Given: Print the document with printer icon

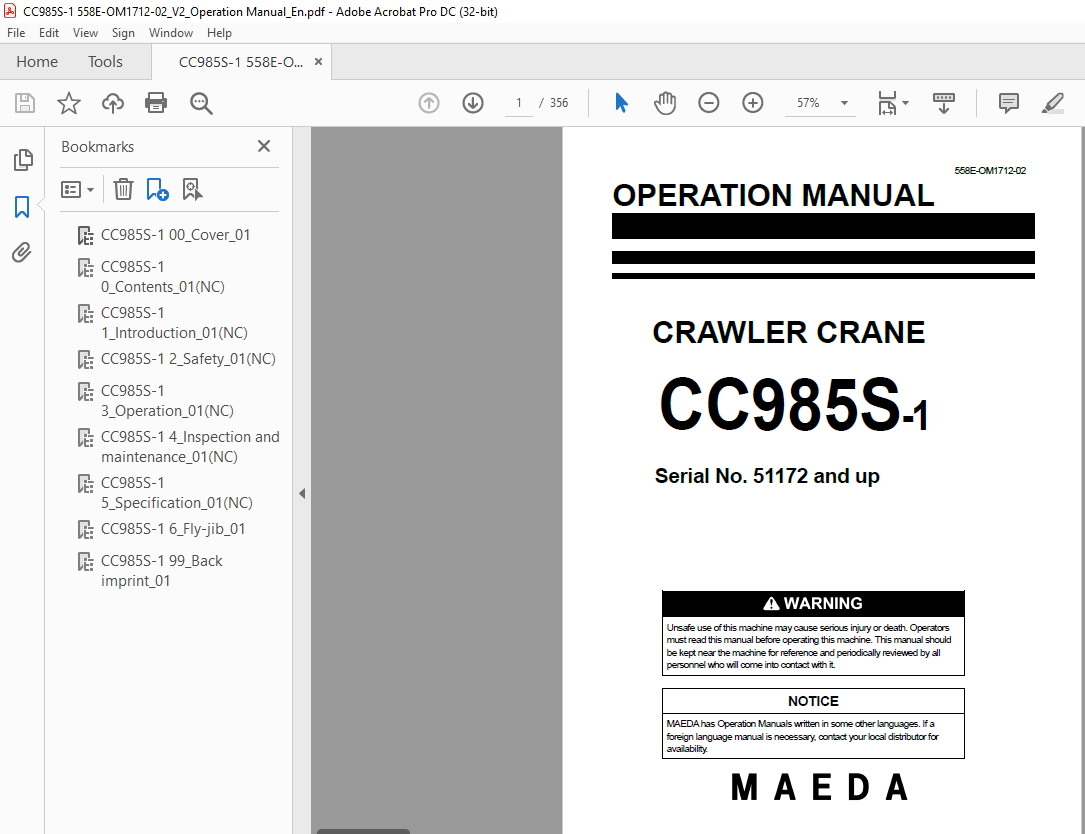Looking at the screenshot, I should [x=156, y=103].
